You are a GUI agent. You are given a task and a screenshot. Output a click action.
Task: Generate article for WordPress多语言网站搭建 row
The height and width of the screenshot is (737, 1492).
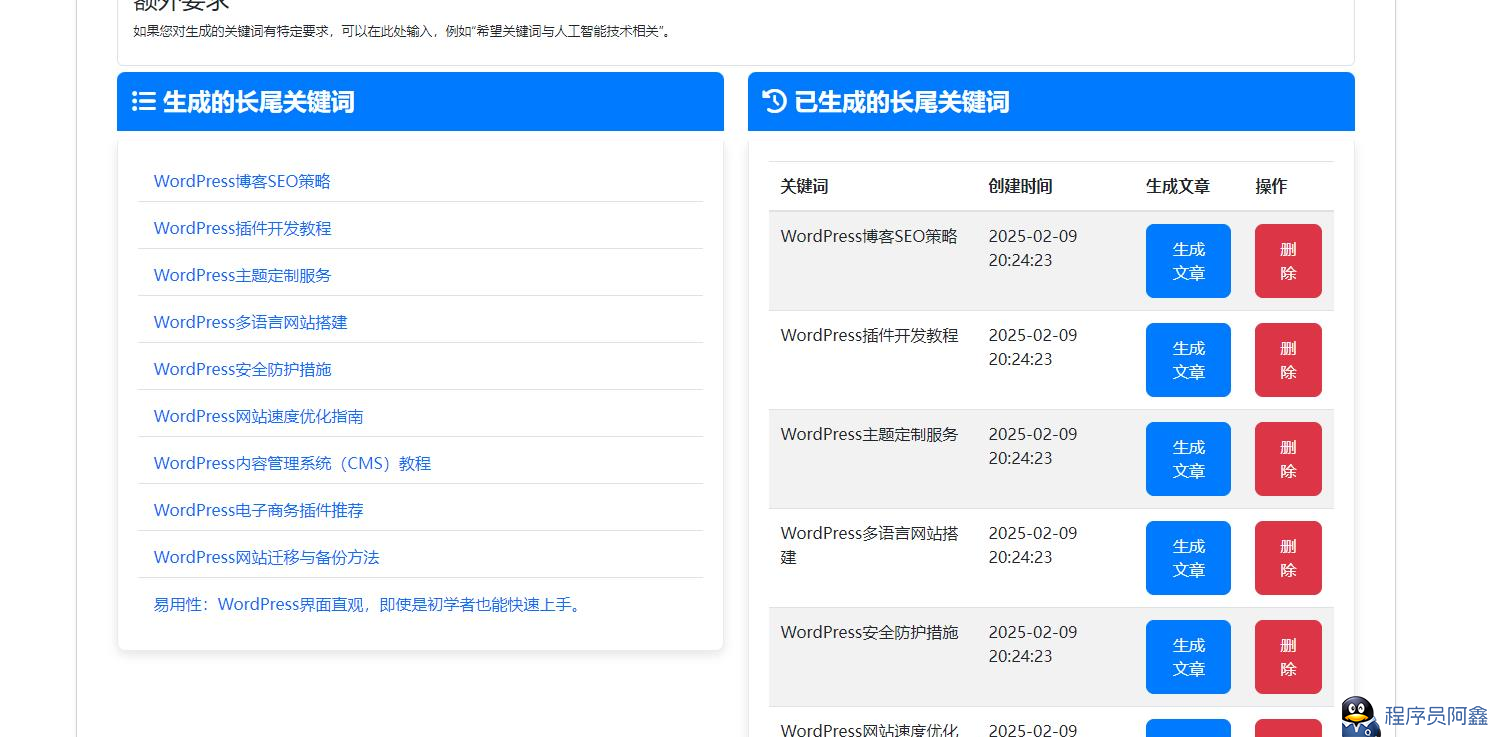(1188, 558)
